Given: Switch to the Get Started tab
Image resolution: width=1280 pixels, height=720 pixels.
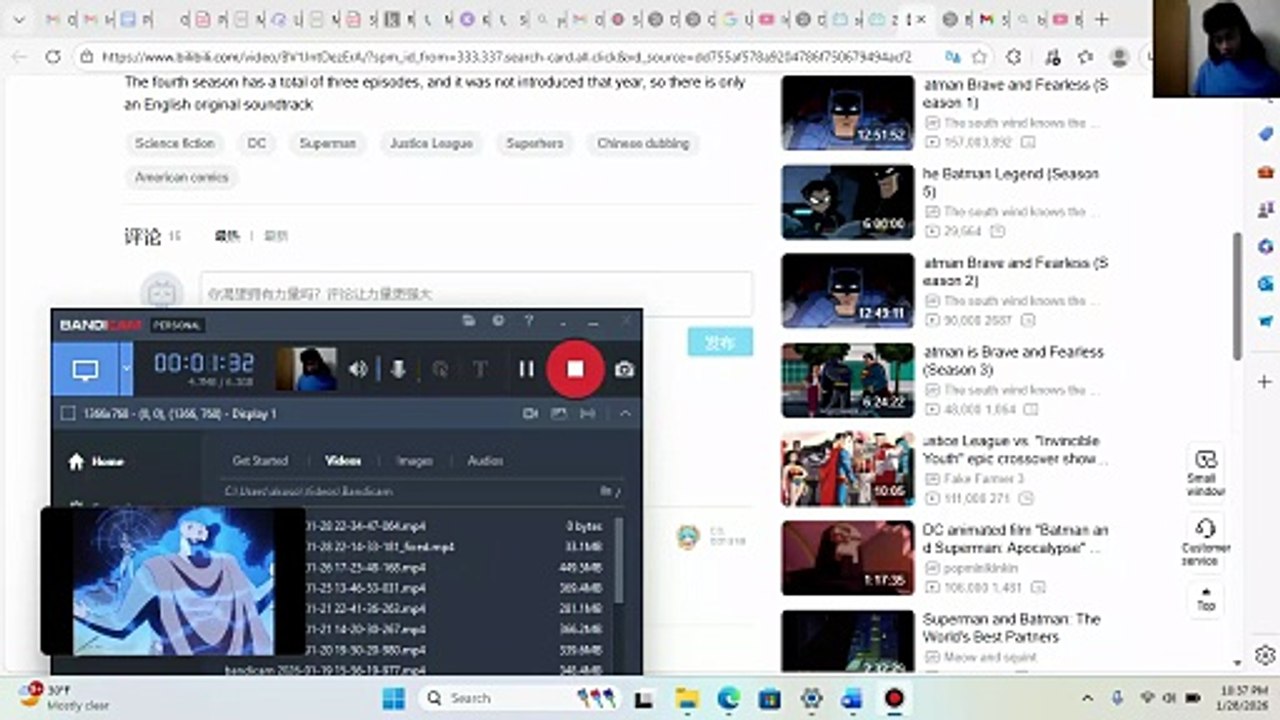Looking at the screenshot, I should coord(260,461).
